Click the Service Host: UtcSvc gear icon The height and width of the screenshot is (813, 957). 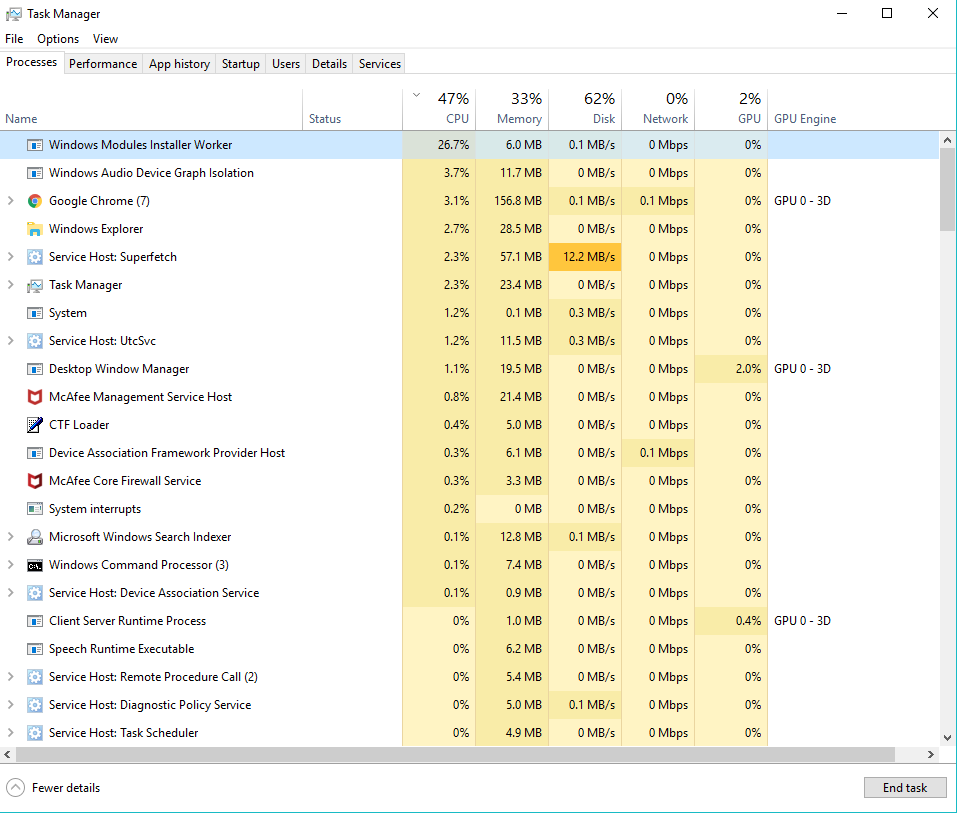(35, 341)
